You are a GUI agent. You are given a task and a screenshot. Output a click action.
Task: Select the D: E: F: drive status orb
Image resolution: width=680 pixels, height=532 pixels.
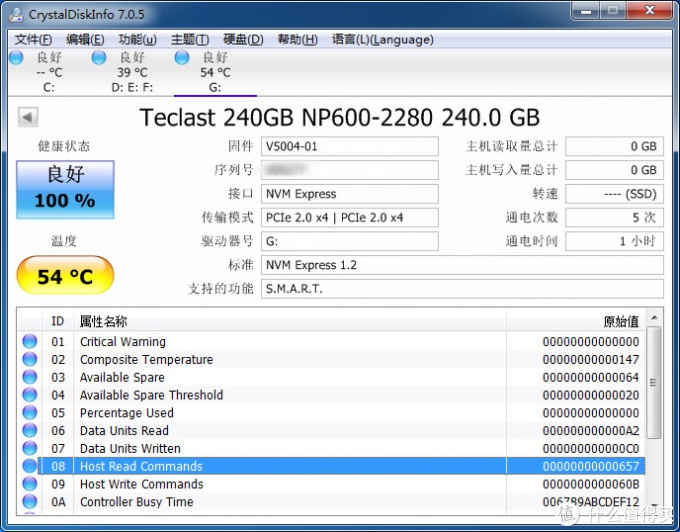click(99, 57)
